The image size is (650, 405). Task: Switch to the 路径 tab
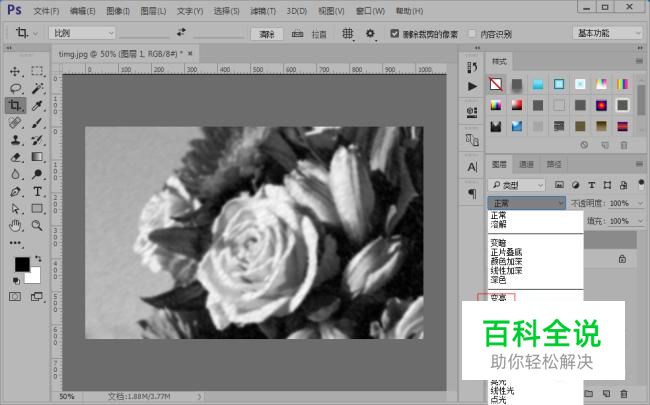554,165
